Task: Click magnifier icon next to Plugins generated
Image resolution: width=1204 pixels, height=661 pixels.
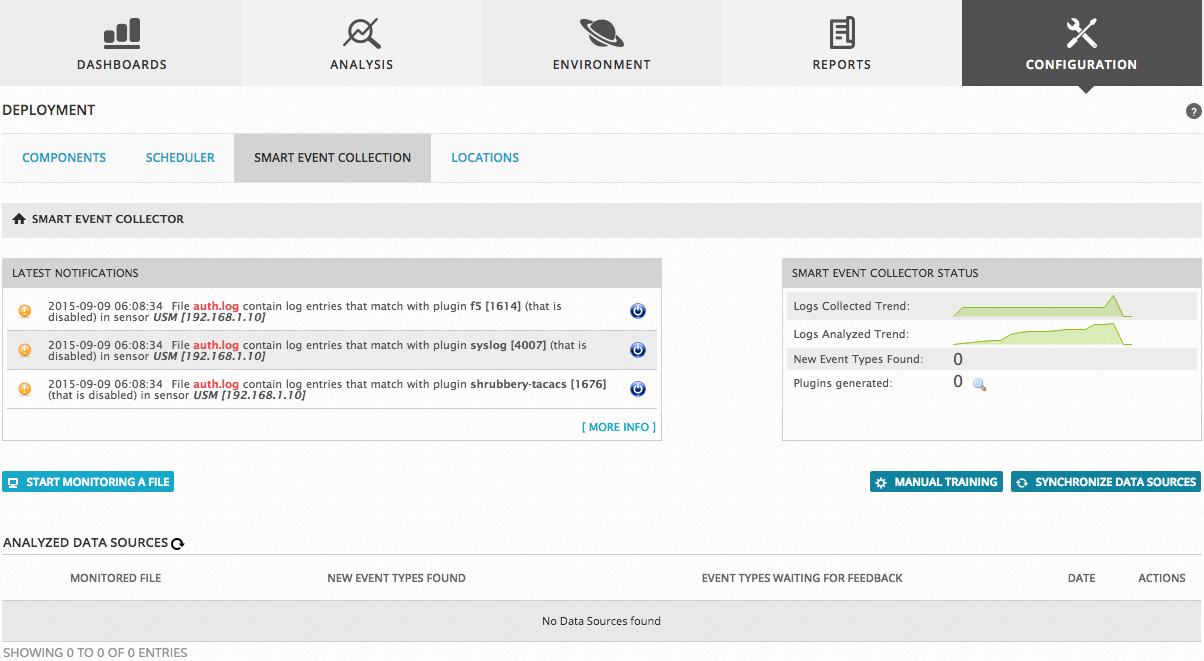Action: [979, 384]
